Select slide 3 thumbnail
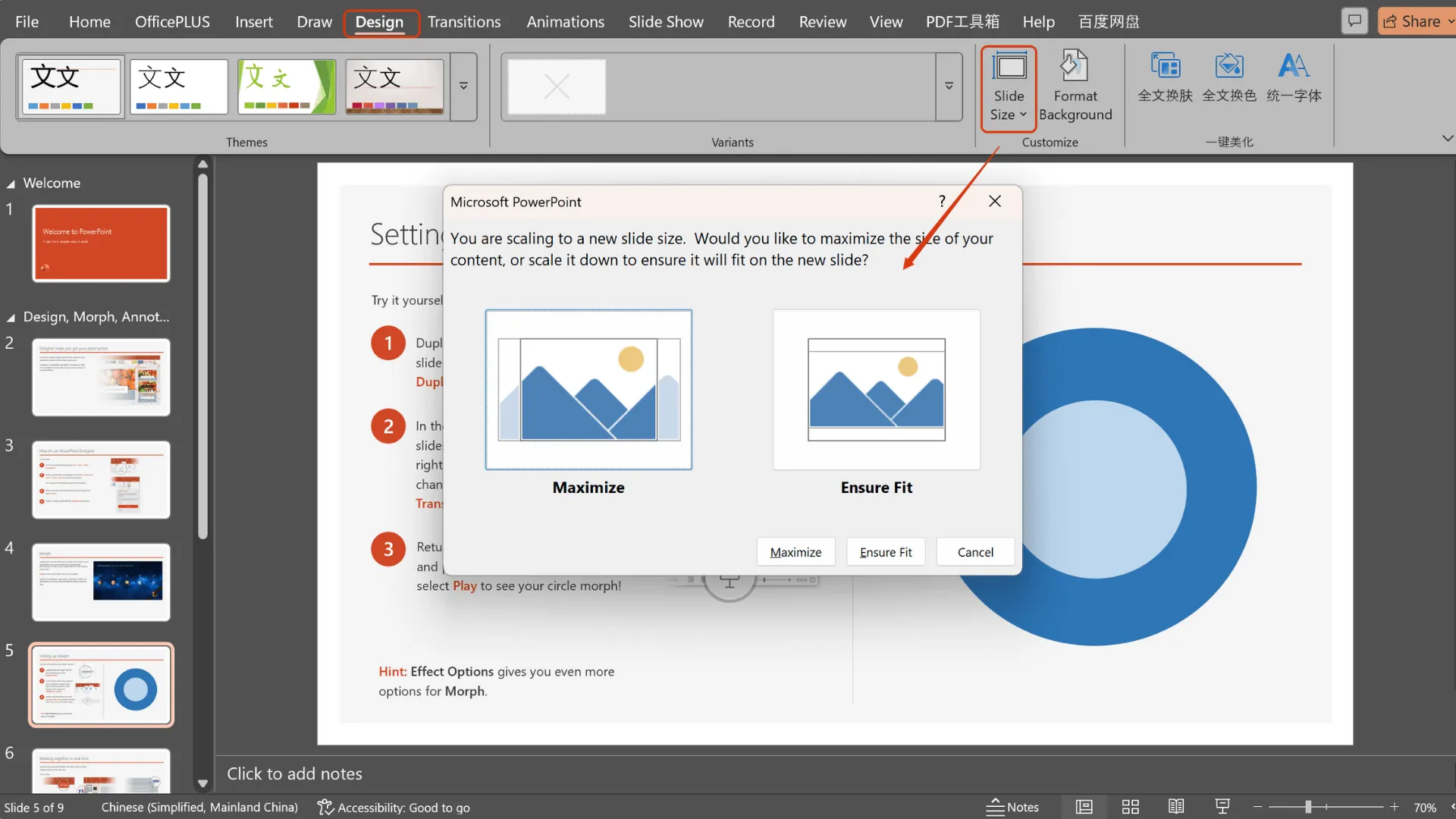1456x819 pixels. pos(101,479)
